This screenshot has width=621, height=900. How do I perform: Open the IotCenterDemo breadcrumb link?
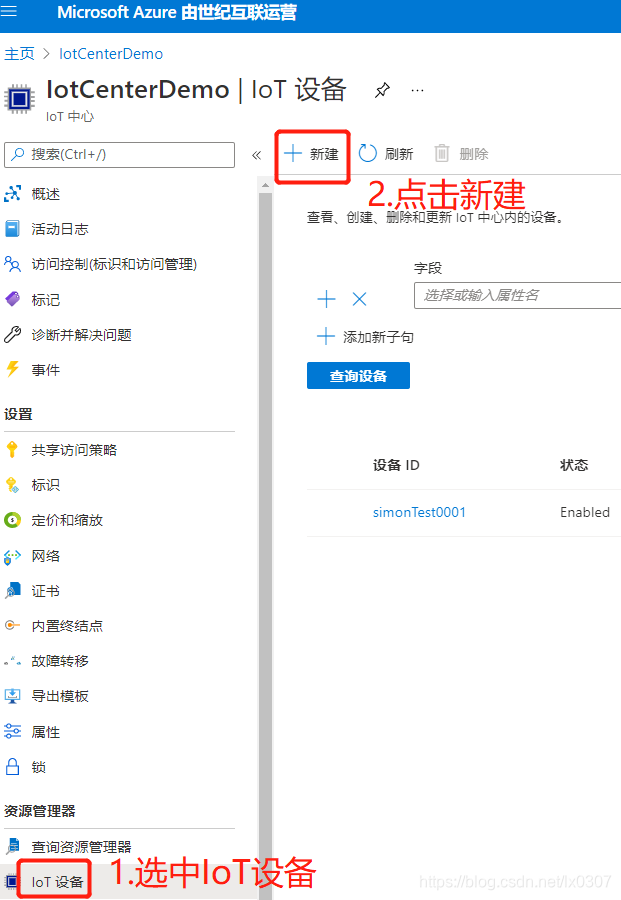[x=111, y=54]
